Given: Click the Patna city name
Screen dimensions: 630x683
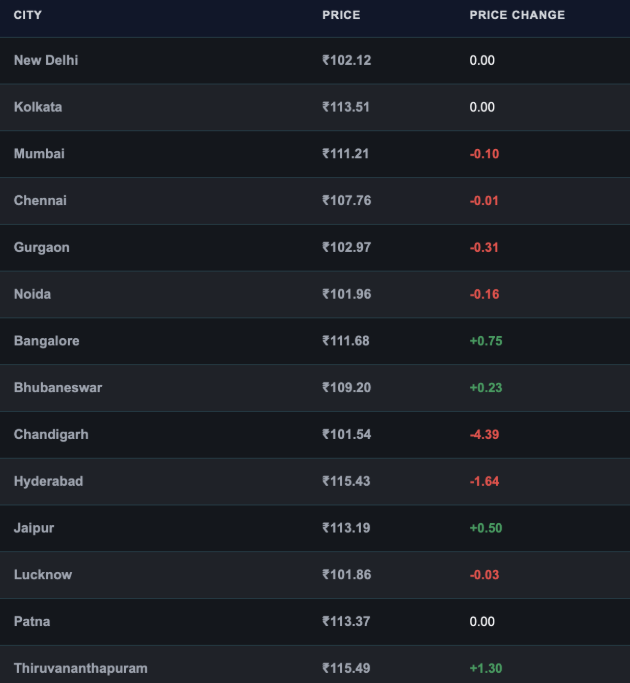Looking at the screenshot, I should tap(32, 622).
